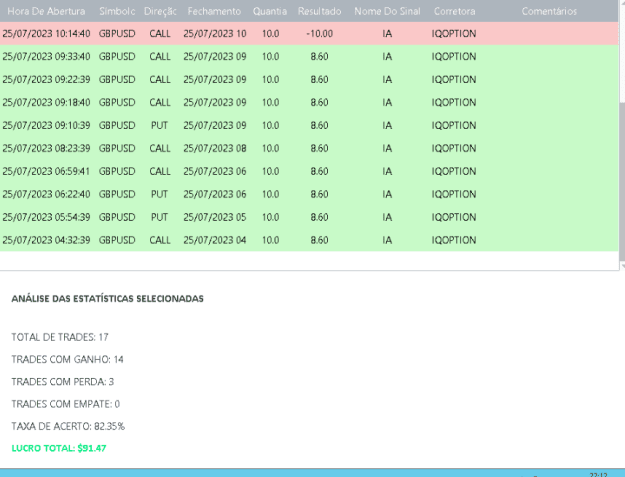
Task: Click the Corretora column header
Action: tap(454, 11)
